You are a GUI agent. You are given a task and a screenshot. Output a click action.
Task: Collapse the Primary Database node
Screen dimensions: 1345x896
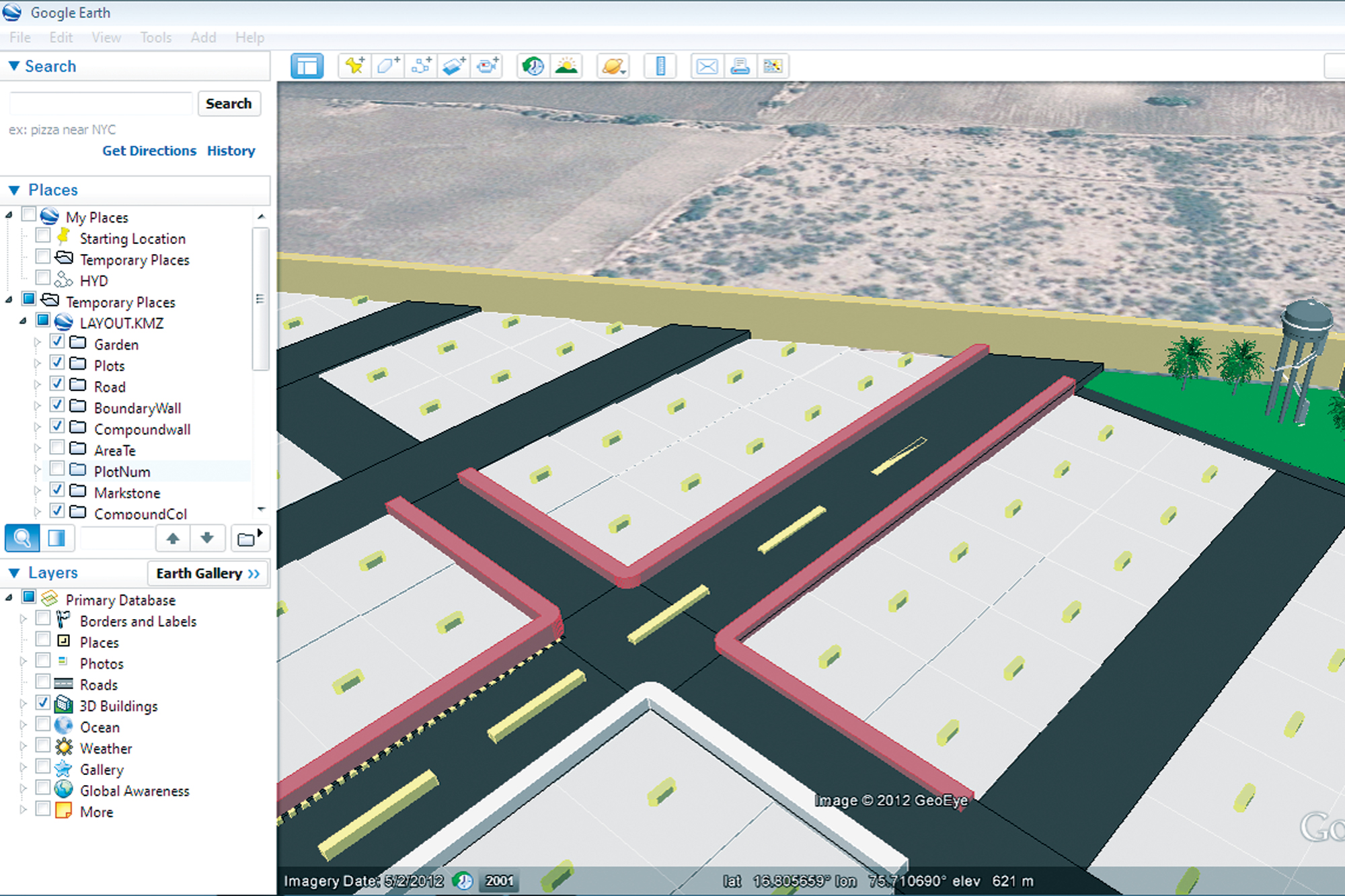coord(9,598)
